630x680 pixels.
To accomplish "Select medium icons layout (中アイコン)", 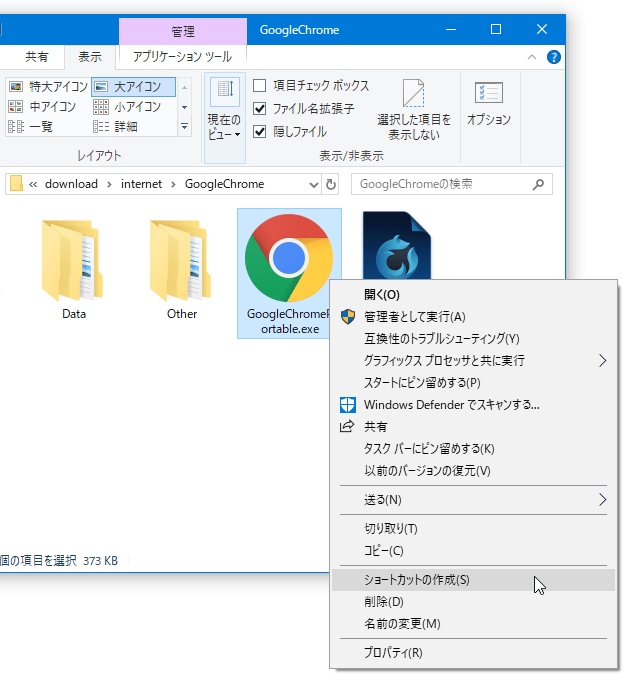I will (x=42, y=107).
